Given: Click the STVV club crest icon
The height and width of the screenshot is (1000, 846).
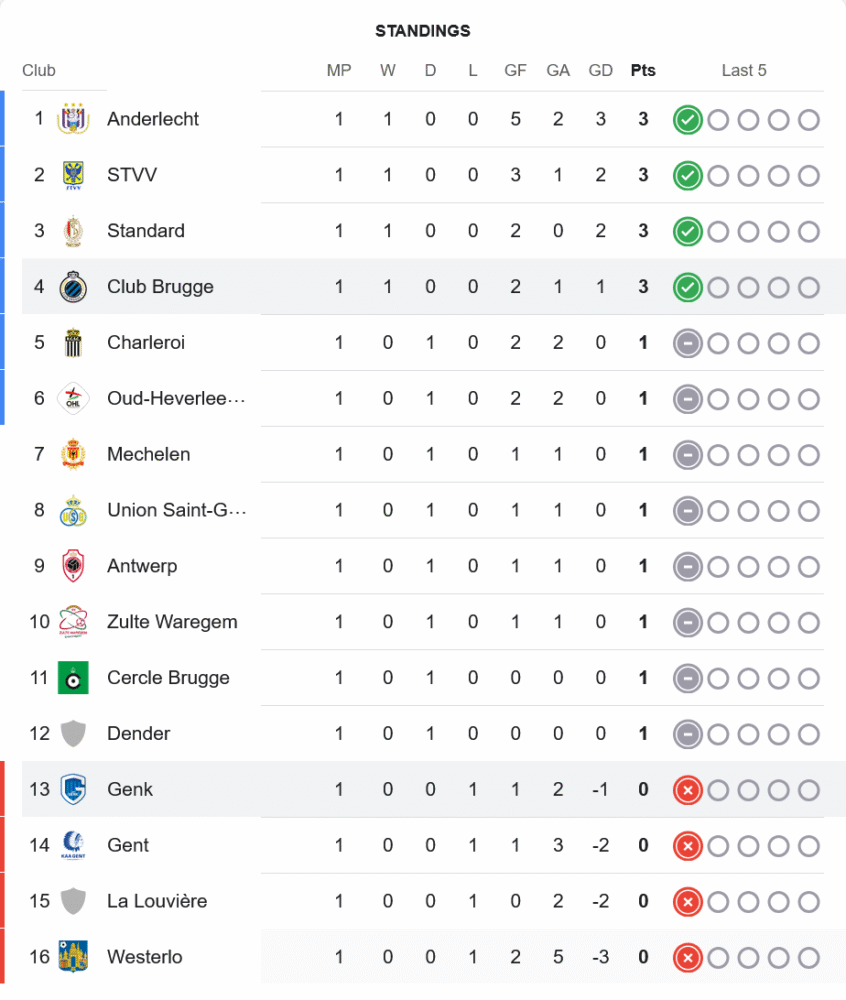Looking at the screenshot, I should [x=73, y=175].
